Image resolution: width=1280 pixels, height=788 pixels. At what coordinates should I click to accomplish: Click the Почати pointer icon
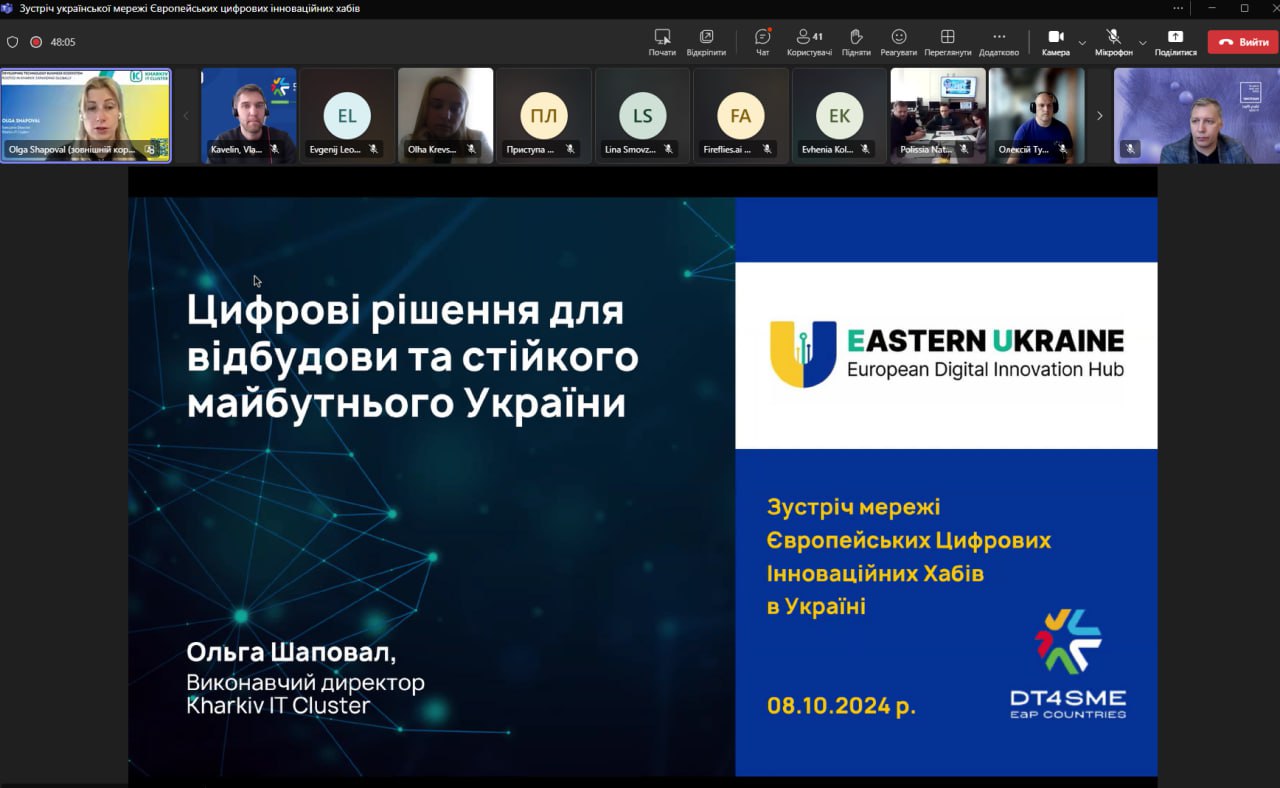(662, 41)
